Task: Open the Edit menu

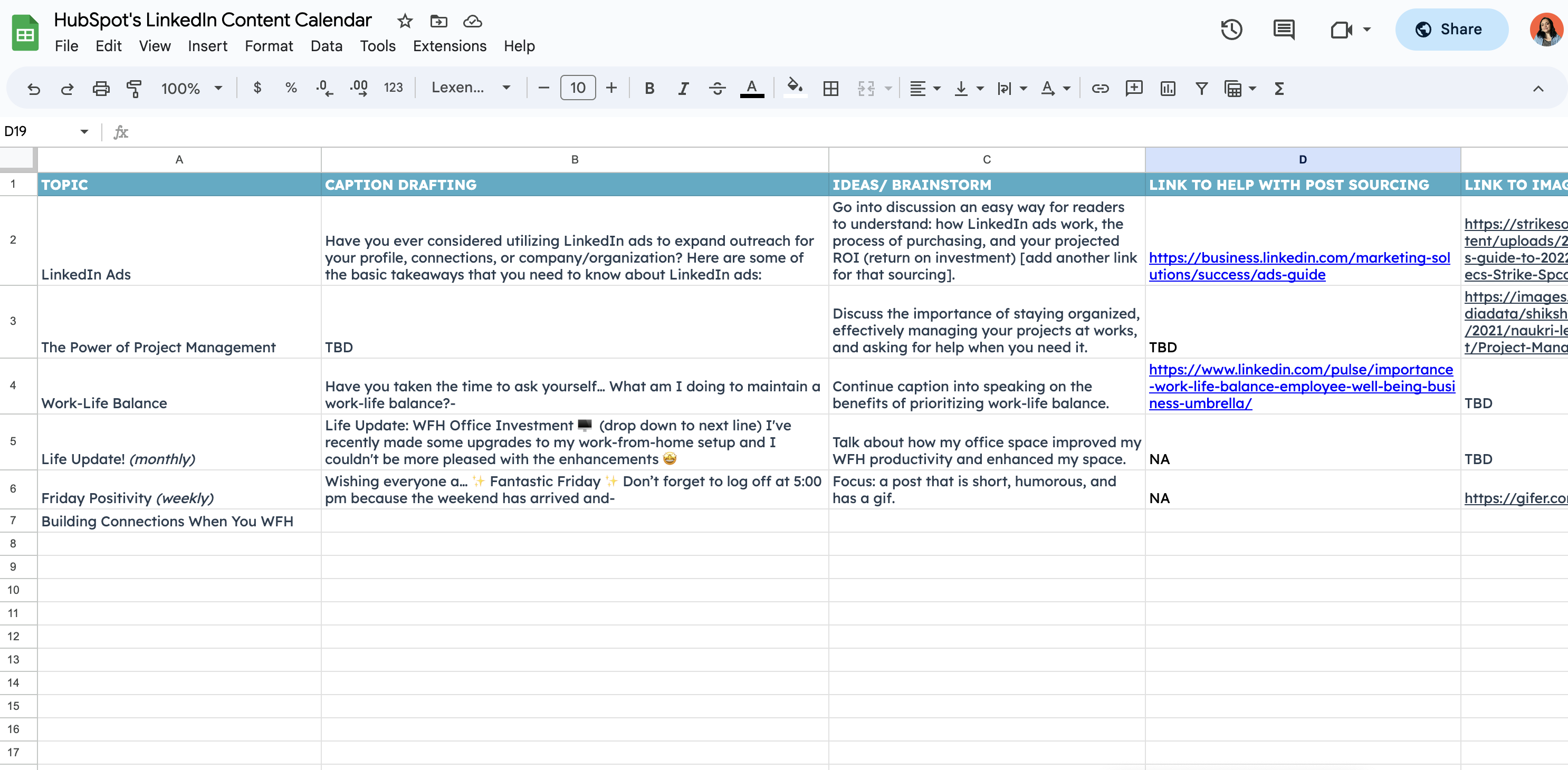Action: pos(108,46)
